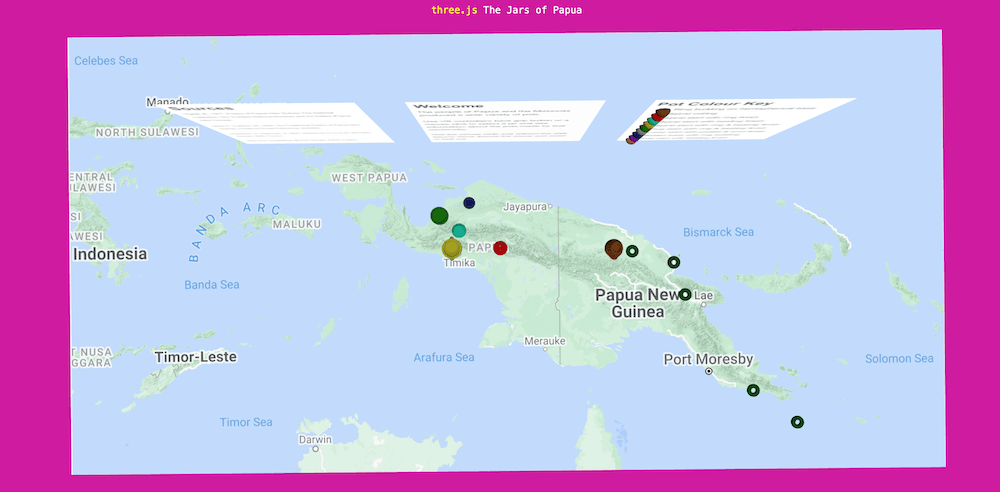Screen dimensions: 1000x492
Task: Click the colour swatches in Pot Colour Key
Action: point(646,126)
